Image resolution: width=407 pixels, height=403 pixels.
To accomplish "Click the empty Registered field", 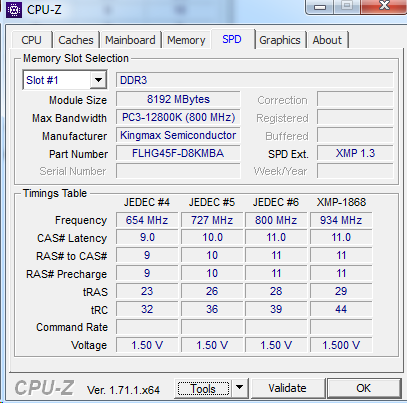I will coord(355,117).
